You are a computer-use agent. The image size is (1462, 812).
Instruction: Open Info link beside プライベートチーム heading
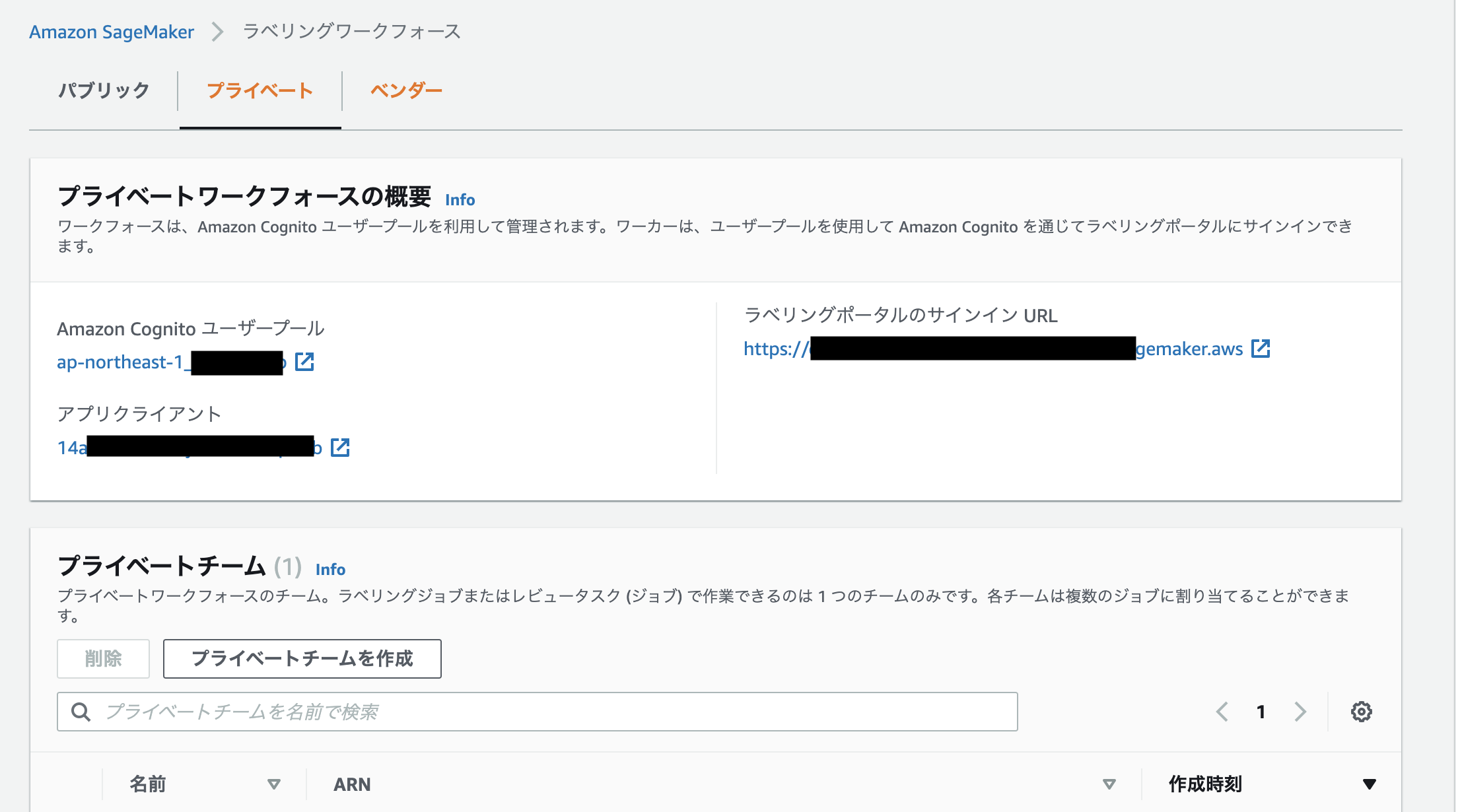click(330, 569)
